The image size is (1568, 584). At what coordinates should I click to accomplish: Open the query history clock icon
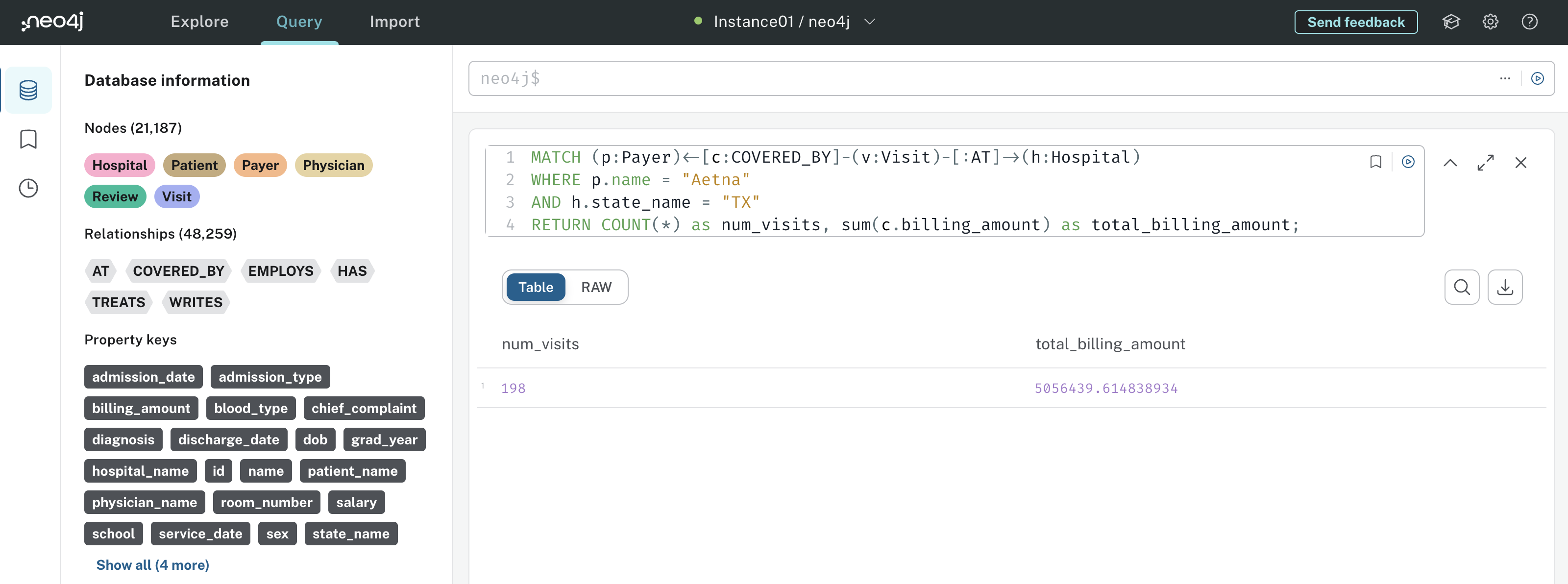click(27, 189)
